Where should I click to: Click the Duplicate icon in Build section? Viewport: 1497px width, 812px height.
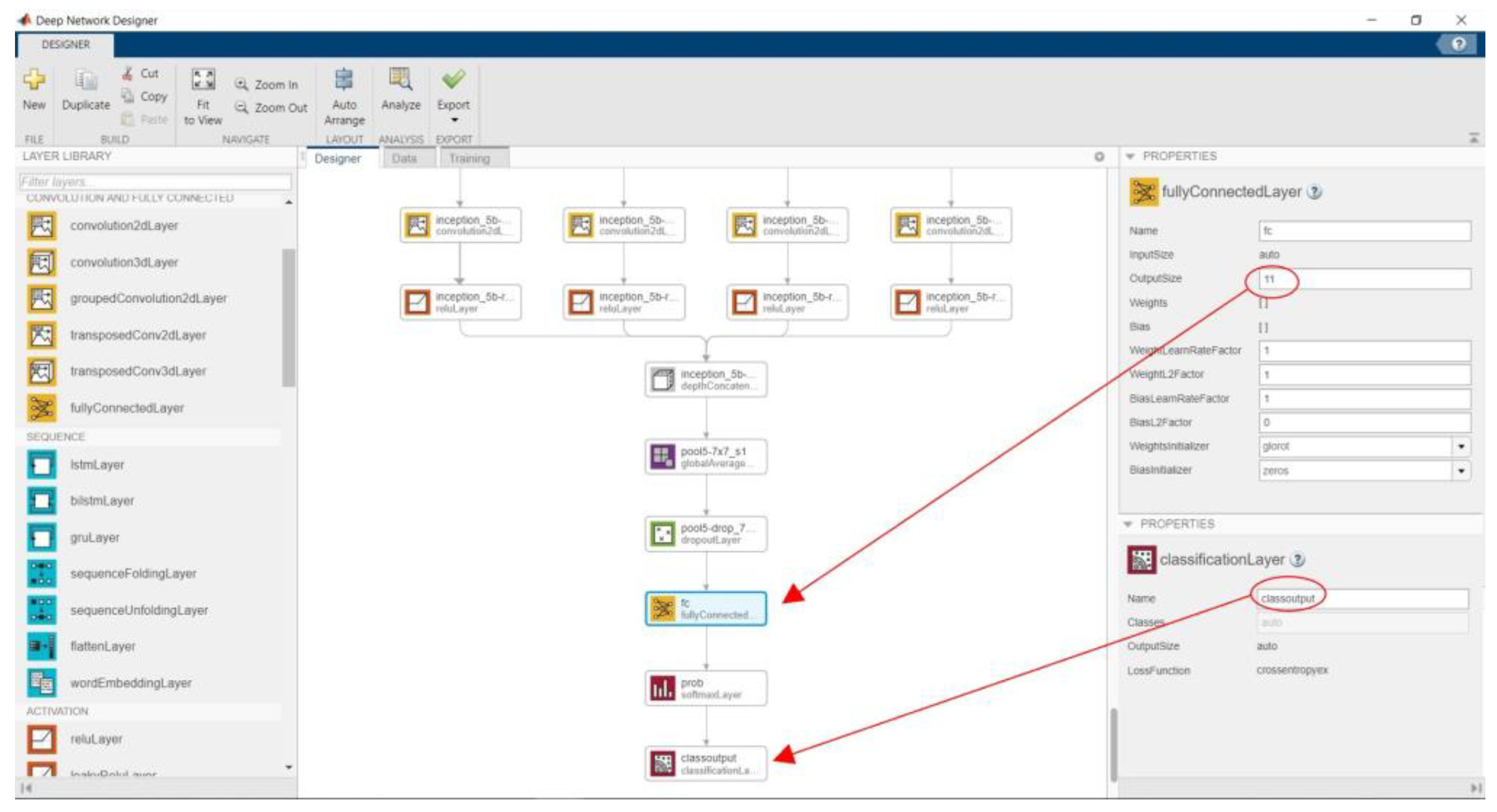point(86,80)
